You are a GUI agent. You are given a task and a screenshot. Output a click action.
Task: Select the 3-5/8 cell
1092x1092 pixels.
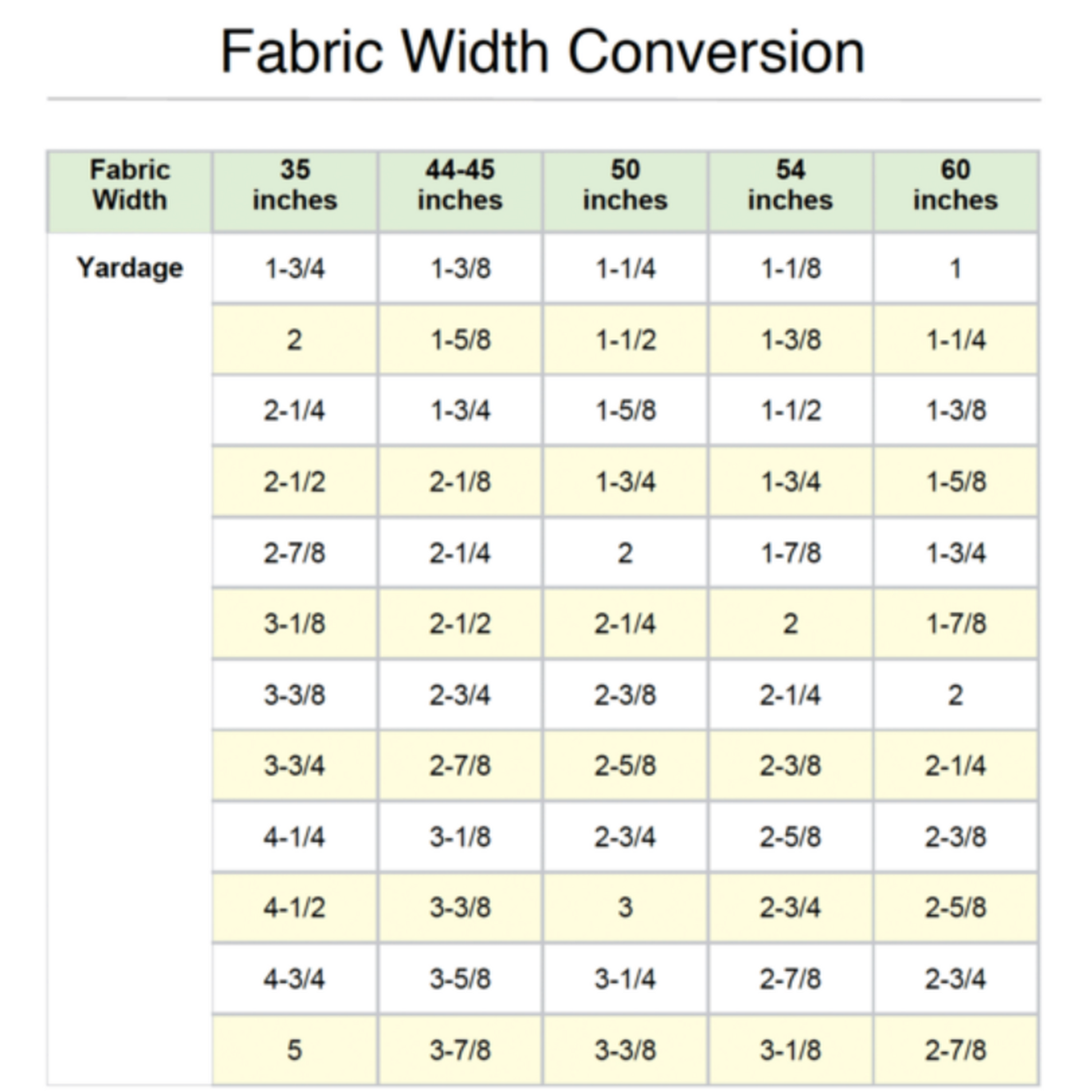[x=460, y=979]
